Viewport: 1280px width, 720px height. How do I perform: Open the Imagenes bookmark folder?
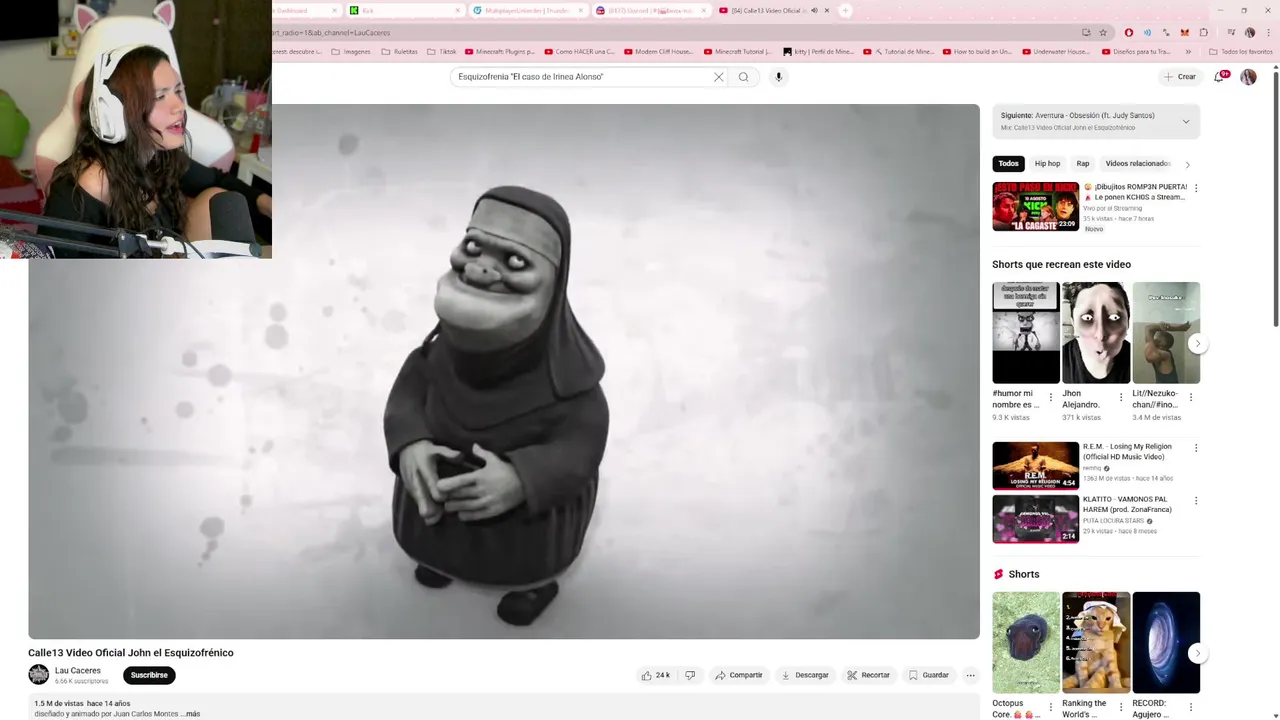351,51
